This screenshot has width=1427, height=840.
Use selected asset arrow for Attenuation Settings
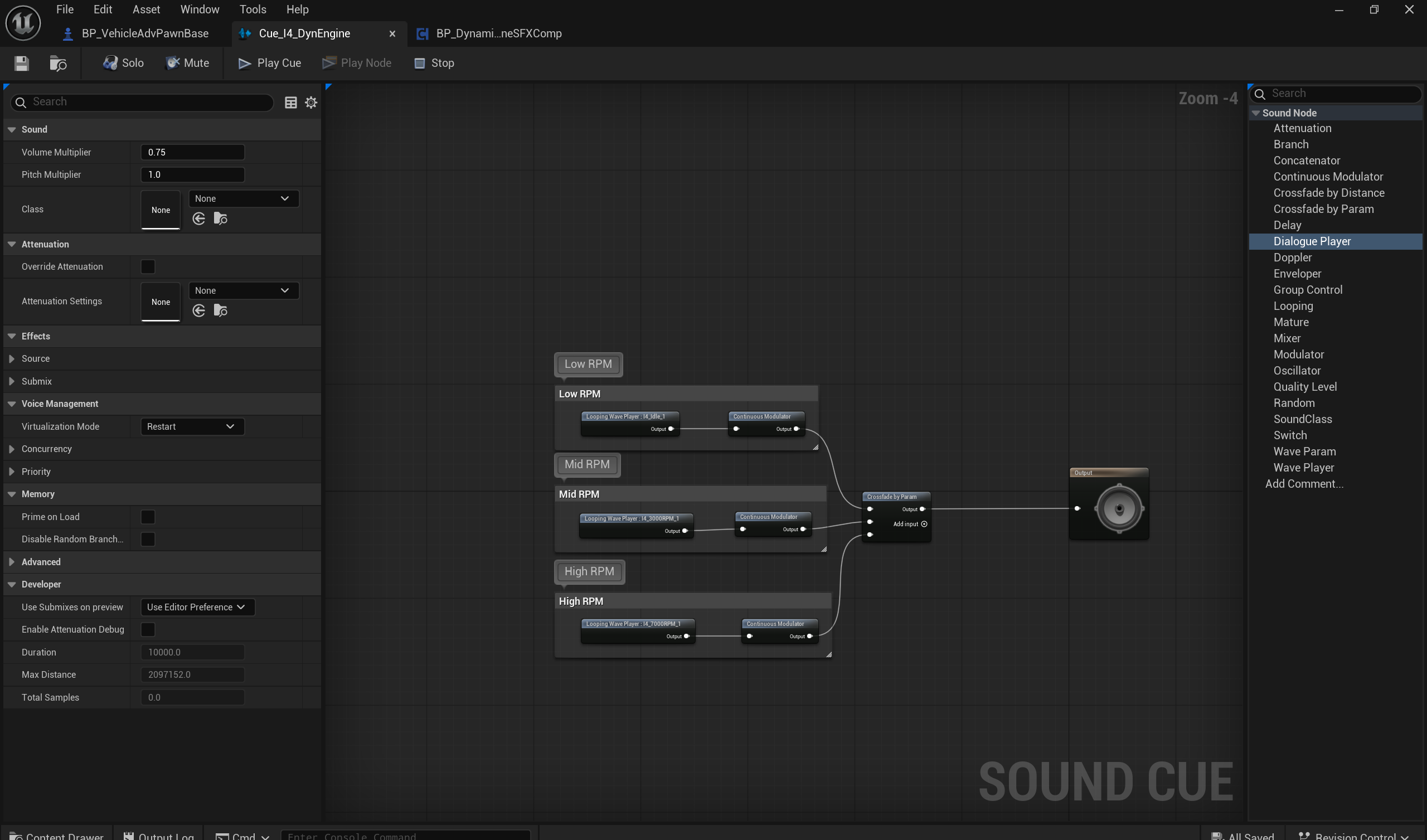click(199, 310)
